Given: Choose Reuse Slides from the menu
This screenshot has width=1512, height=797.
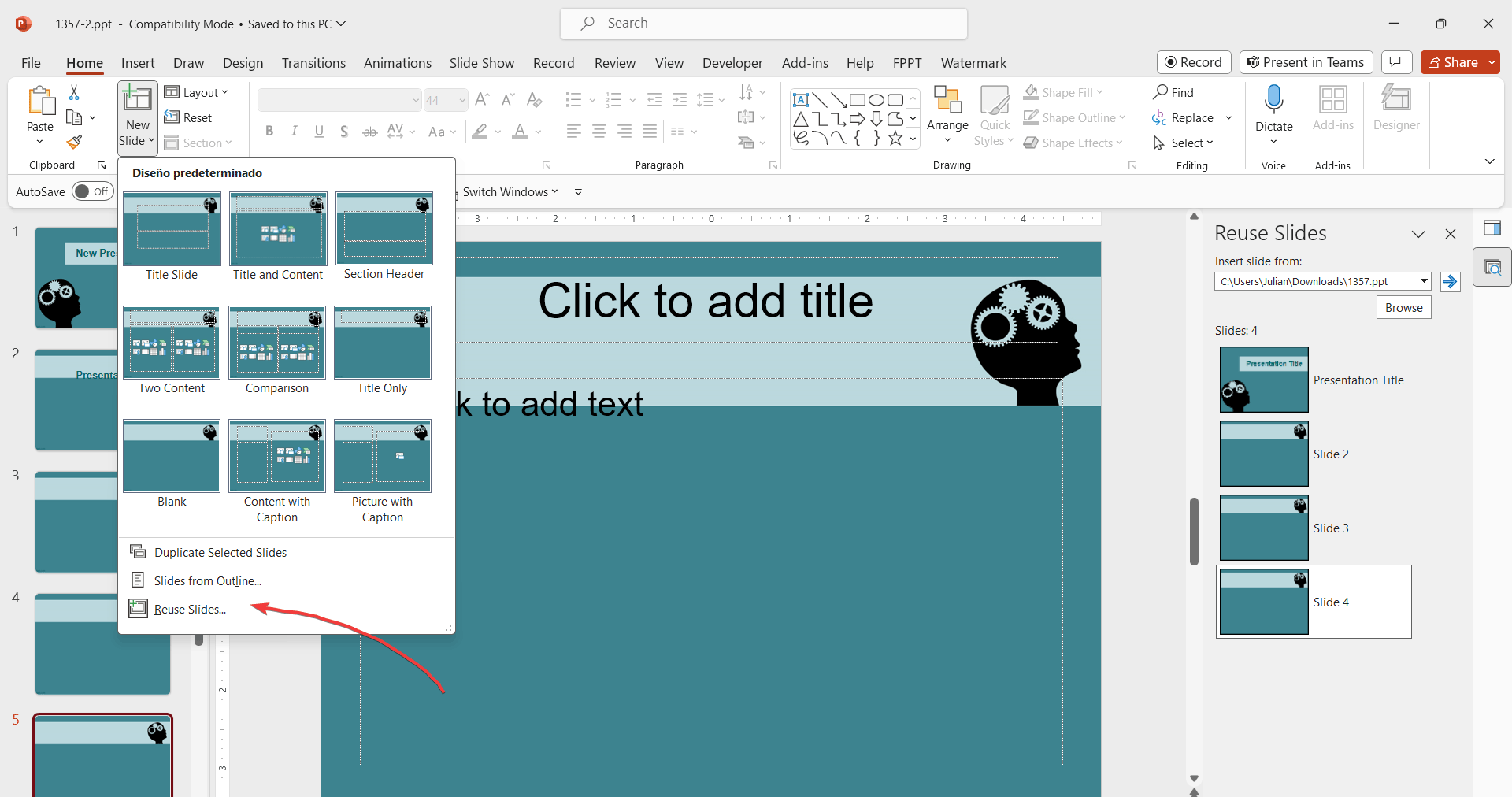Looking at the screenshot, I should (x=187, y=609).
